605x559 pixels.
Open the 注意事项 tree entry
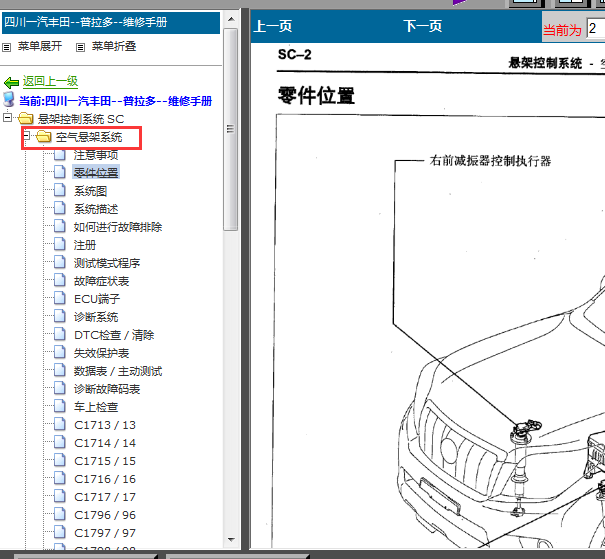(96, 155)
